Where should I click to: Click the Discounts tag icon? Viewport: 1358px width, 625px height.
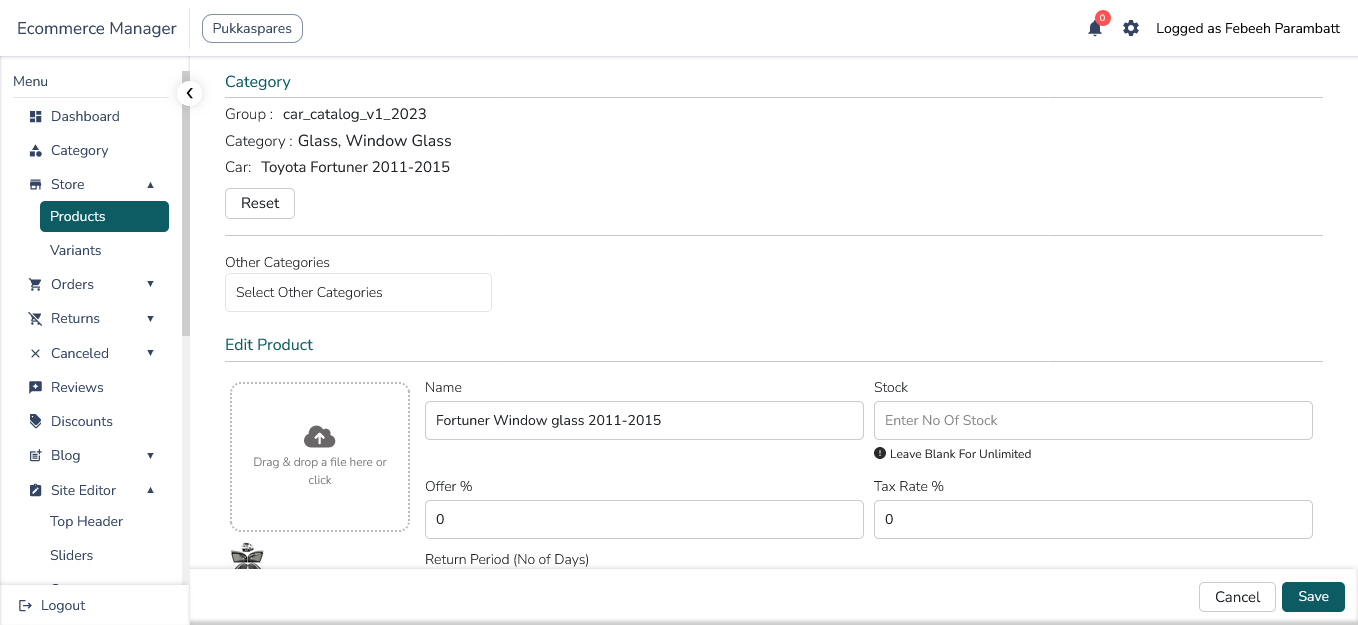coord(36,421)
